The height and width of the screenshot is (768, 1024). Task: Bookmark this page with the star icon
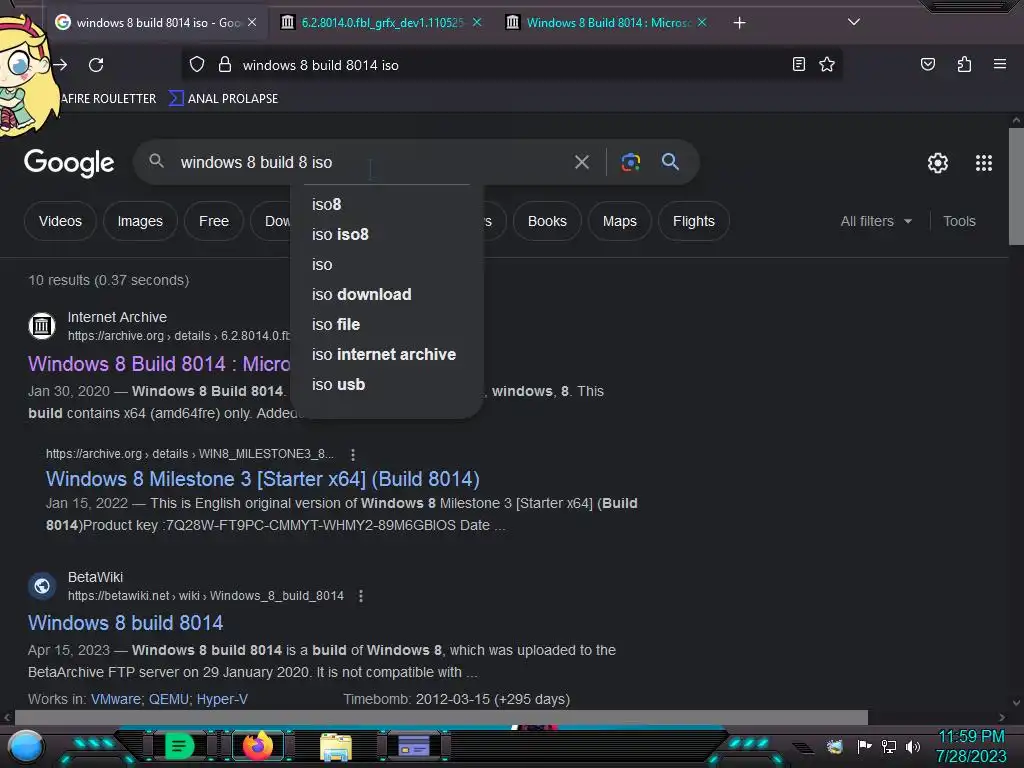tap(827, 64)
